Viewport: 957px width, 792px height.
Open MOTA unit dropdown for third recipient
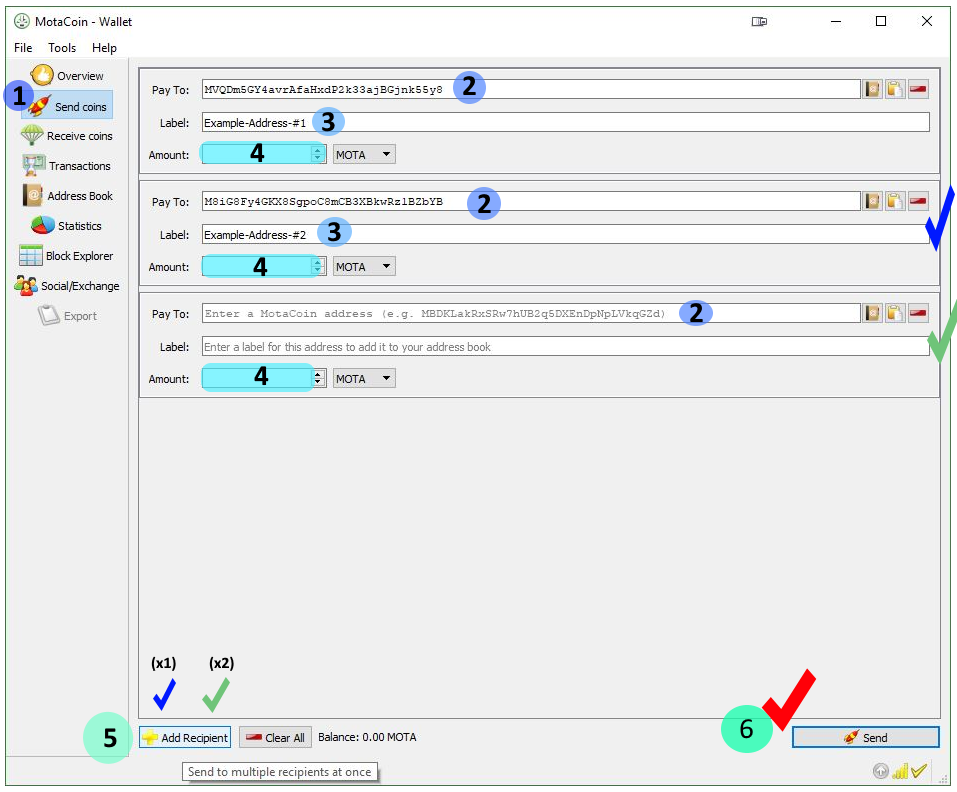364,378
